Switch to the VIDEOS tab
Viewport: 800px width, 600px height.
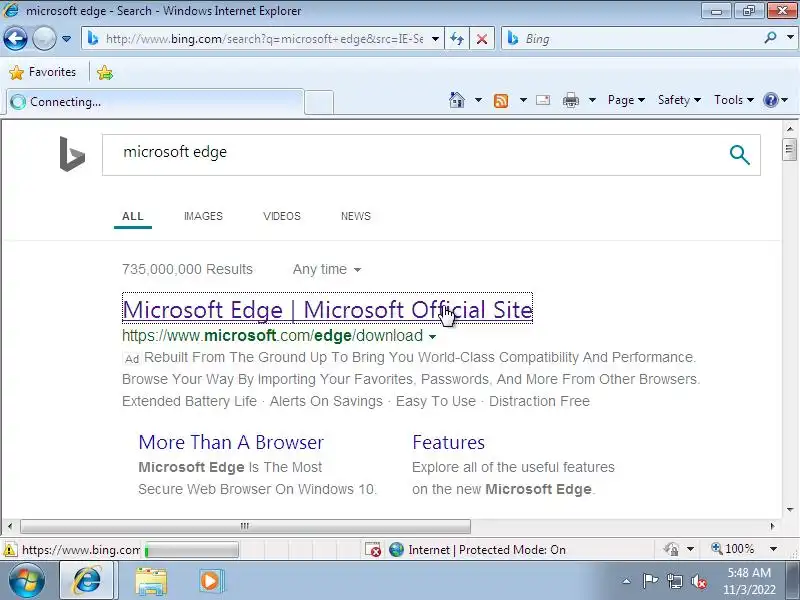click(x=282, y=216)
